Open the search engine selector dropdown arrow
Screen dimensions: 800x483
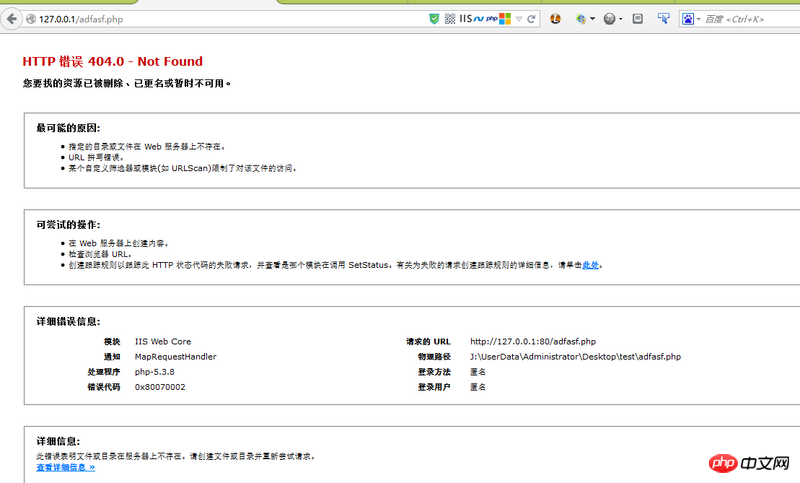[x=698, y=19]
